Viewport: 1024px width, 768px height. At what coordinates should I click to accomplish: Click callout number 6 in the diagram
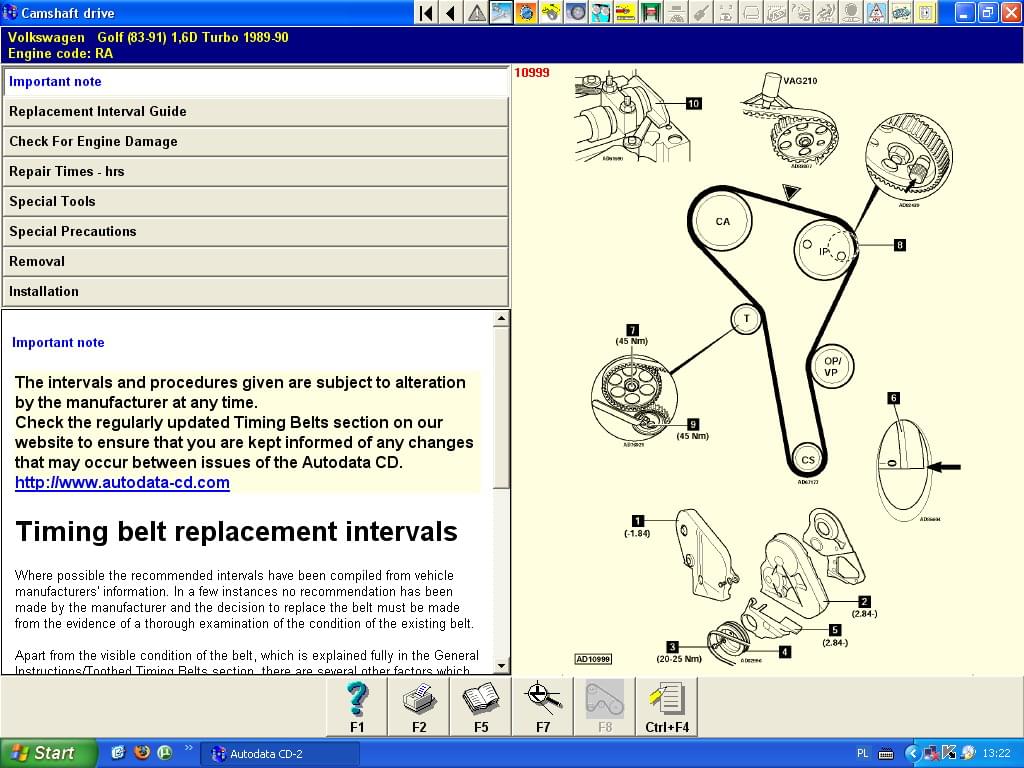(893, 398)
